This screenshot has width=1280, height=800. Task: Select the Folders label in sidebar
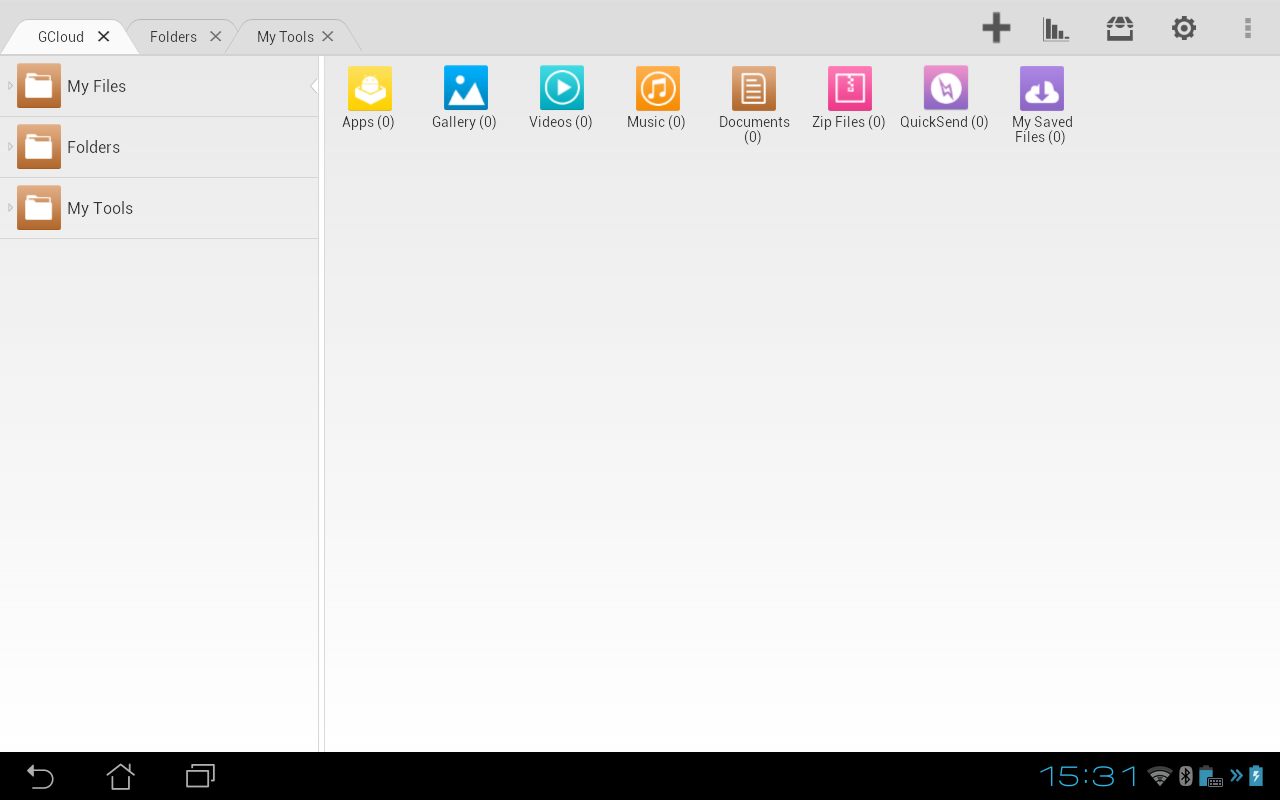(93, 147)
